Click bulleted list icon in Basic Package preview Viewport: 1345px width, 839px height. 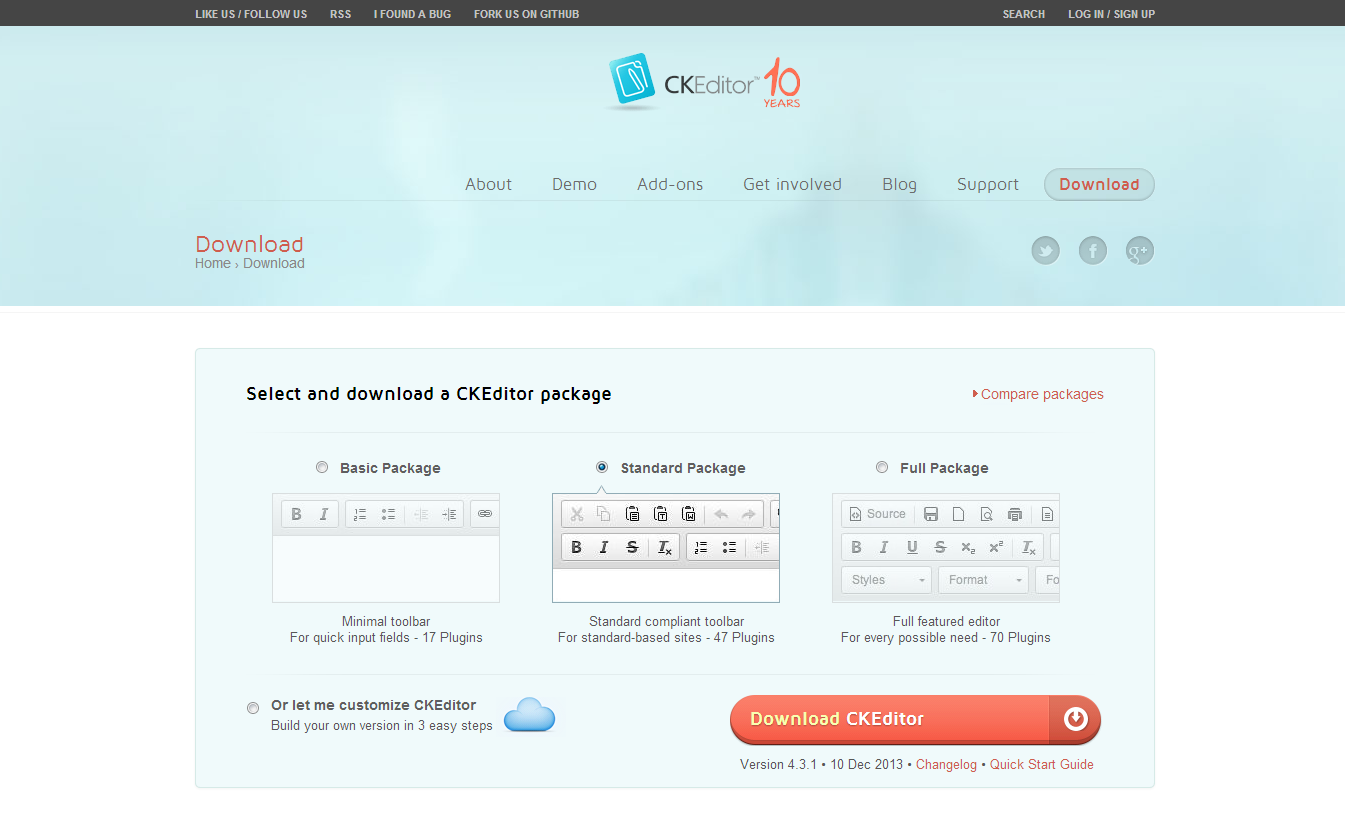tap(388, 514)
